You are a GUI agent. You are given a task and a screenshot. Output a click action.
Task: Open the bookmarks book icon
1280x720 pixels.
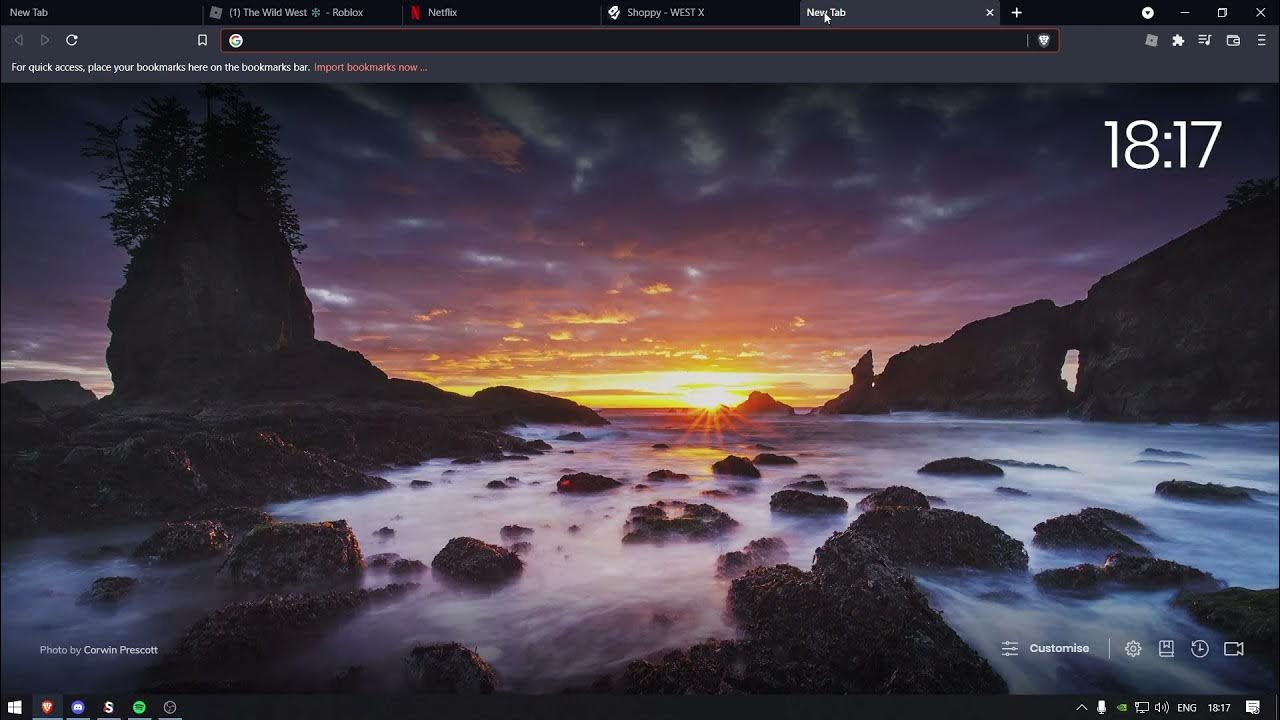coord(1166,649)
